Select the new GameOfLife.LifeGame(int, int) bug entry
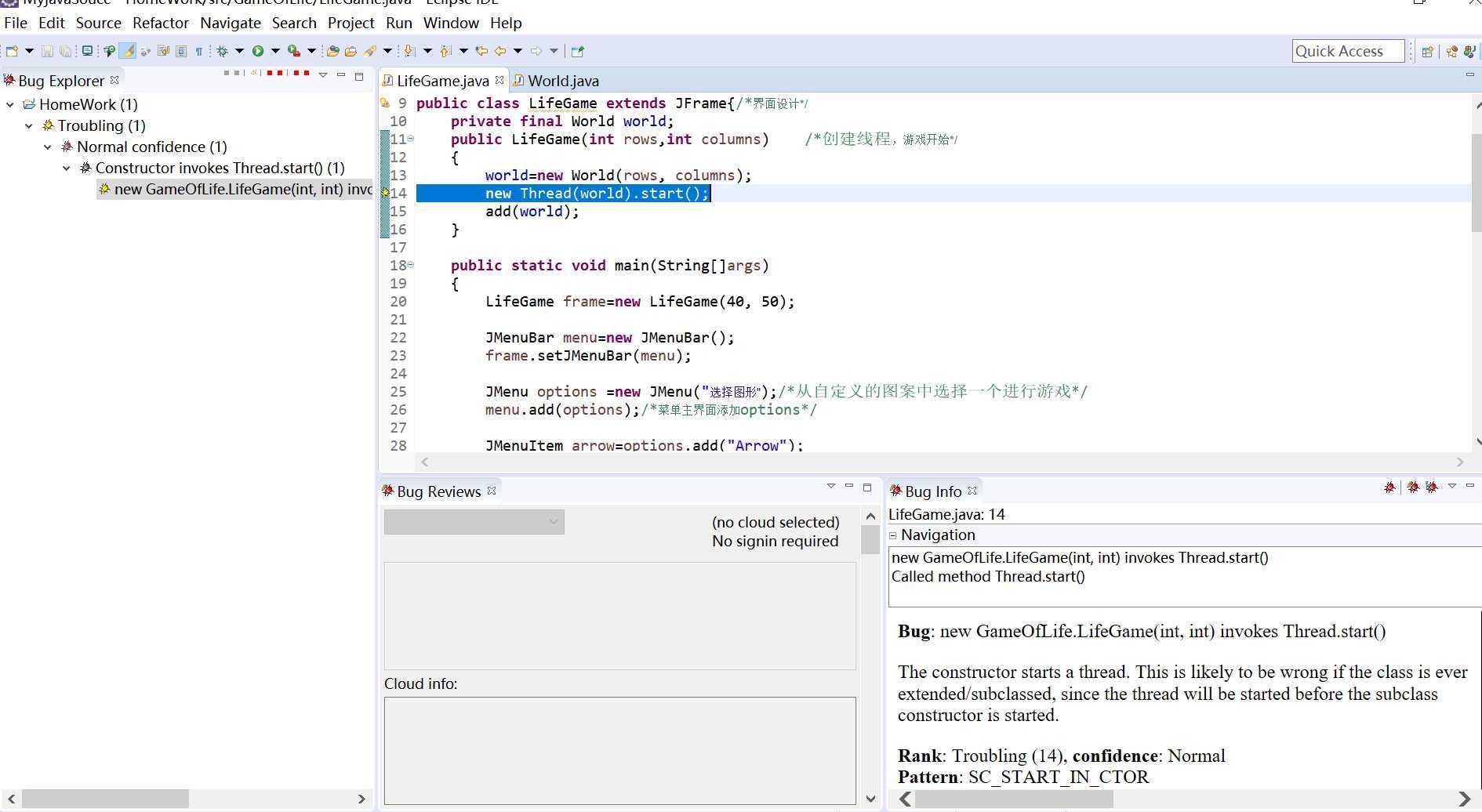 [235, 189]
